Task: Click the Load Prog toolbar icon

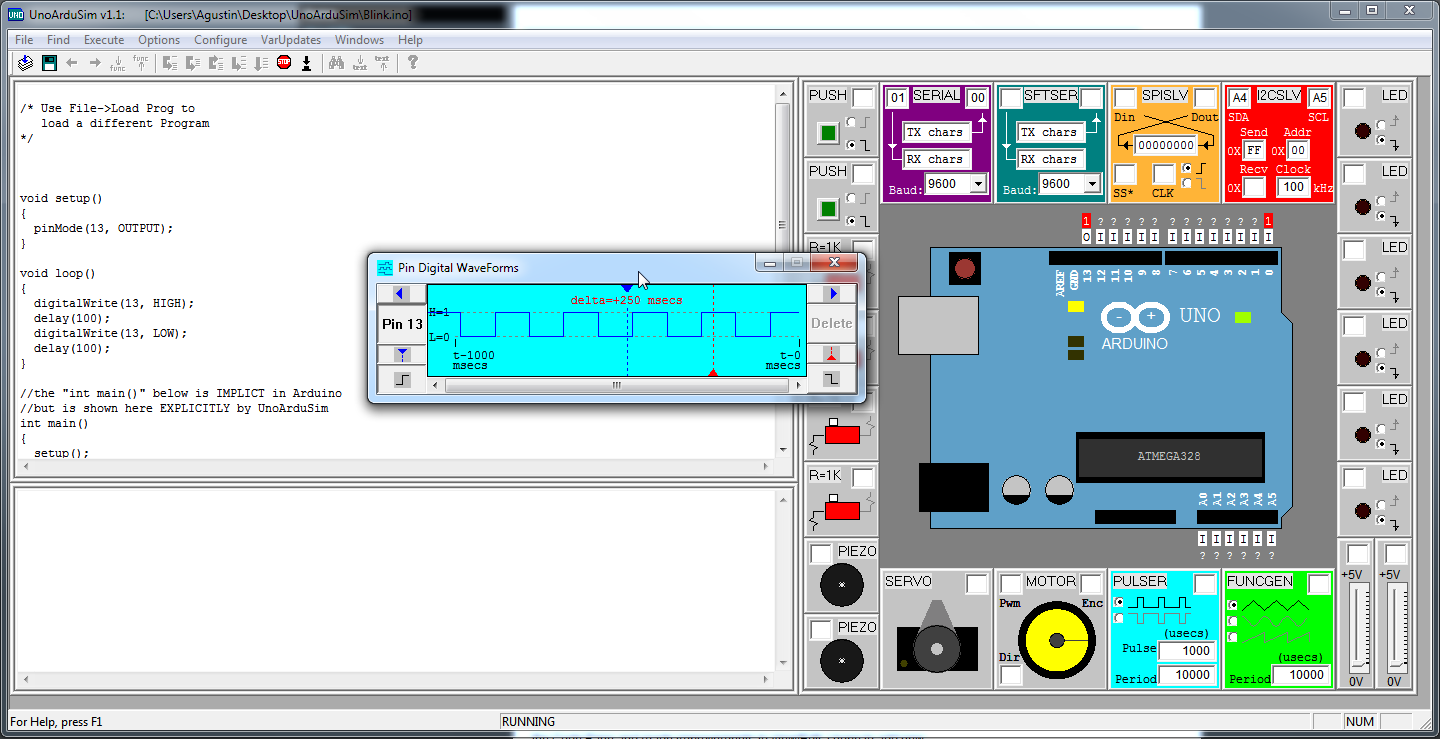Action: [25, 62]
